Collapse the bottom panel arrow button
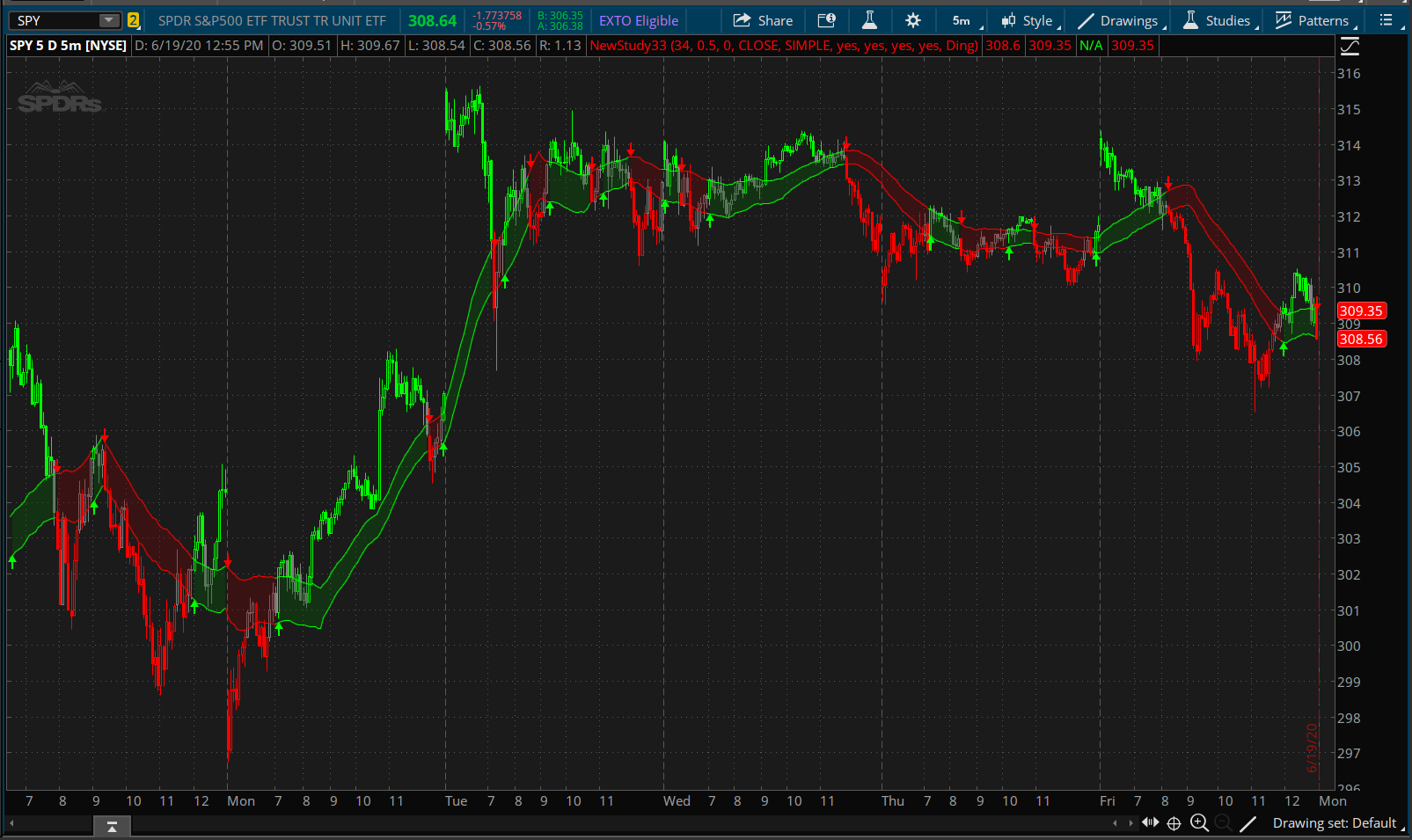This screenshot has height=840, width=1412. 112,827
